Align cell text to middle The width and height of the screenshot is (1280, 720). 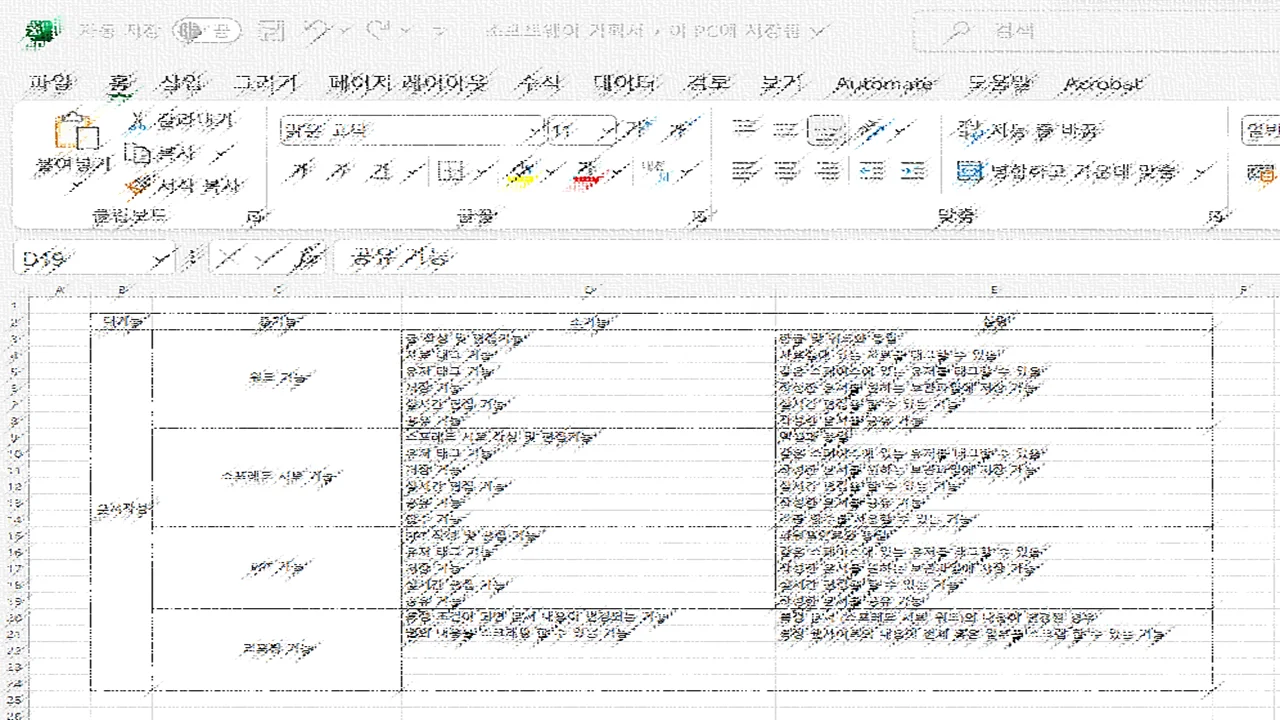786,130
